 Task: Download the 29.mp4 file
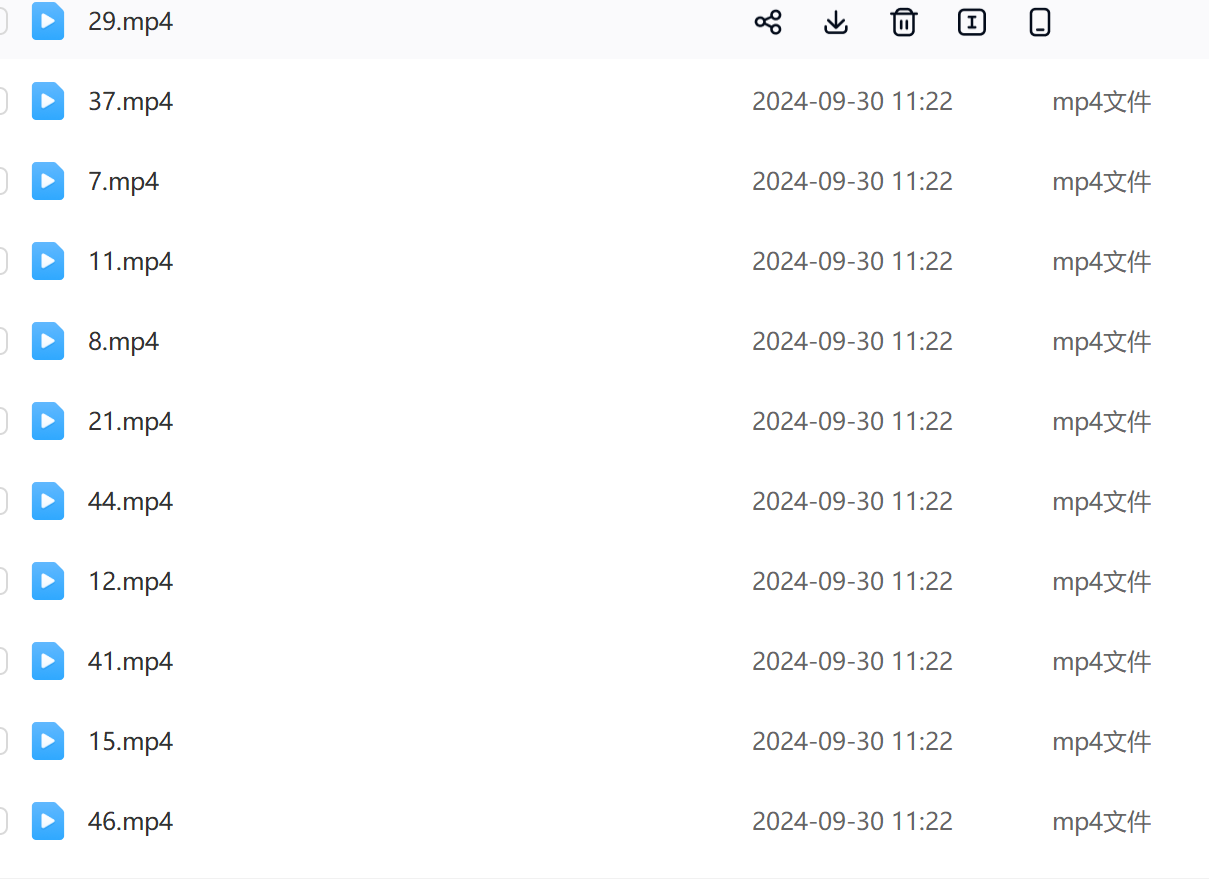coord(836,22)
